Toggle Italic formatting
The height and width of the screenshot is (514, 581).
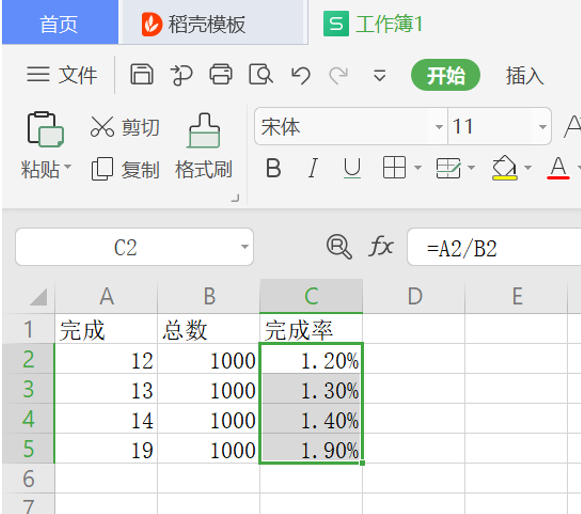pyautogui.click(x=313, y=168)
